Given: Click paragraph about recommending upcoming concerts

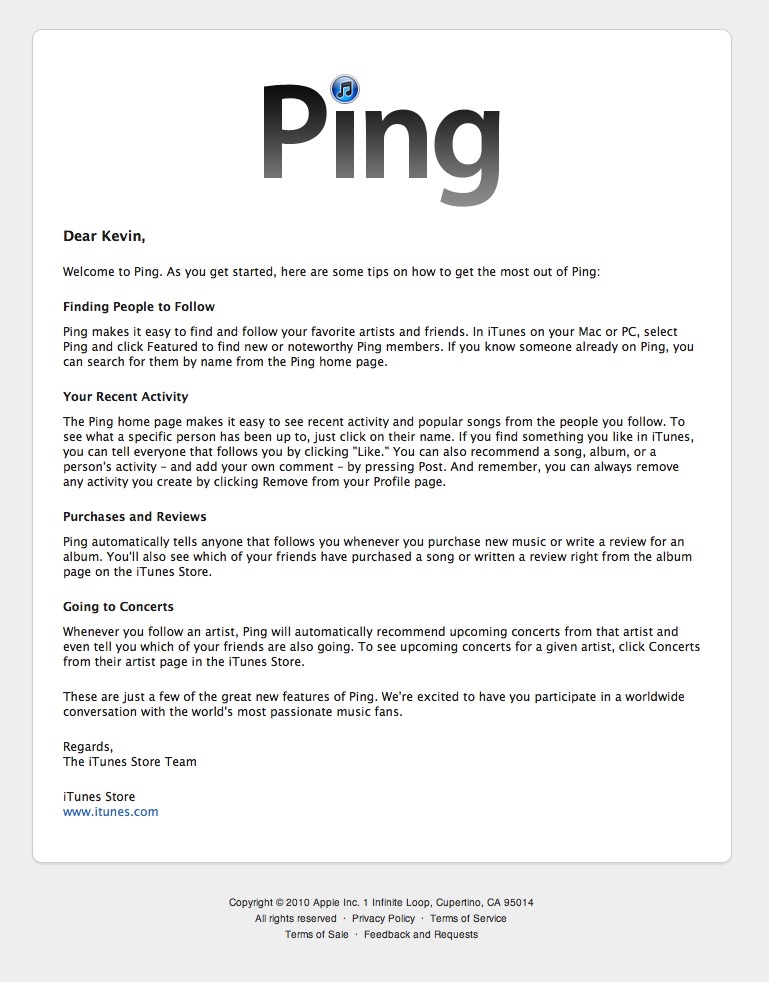Looking at the screenshot, I should pos(381,646).
